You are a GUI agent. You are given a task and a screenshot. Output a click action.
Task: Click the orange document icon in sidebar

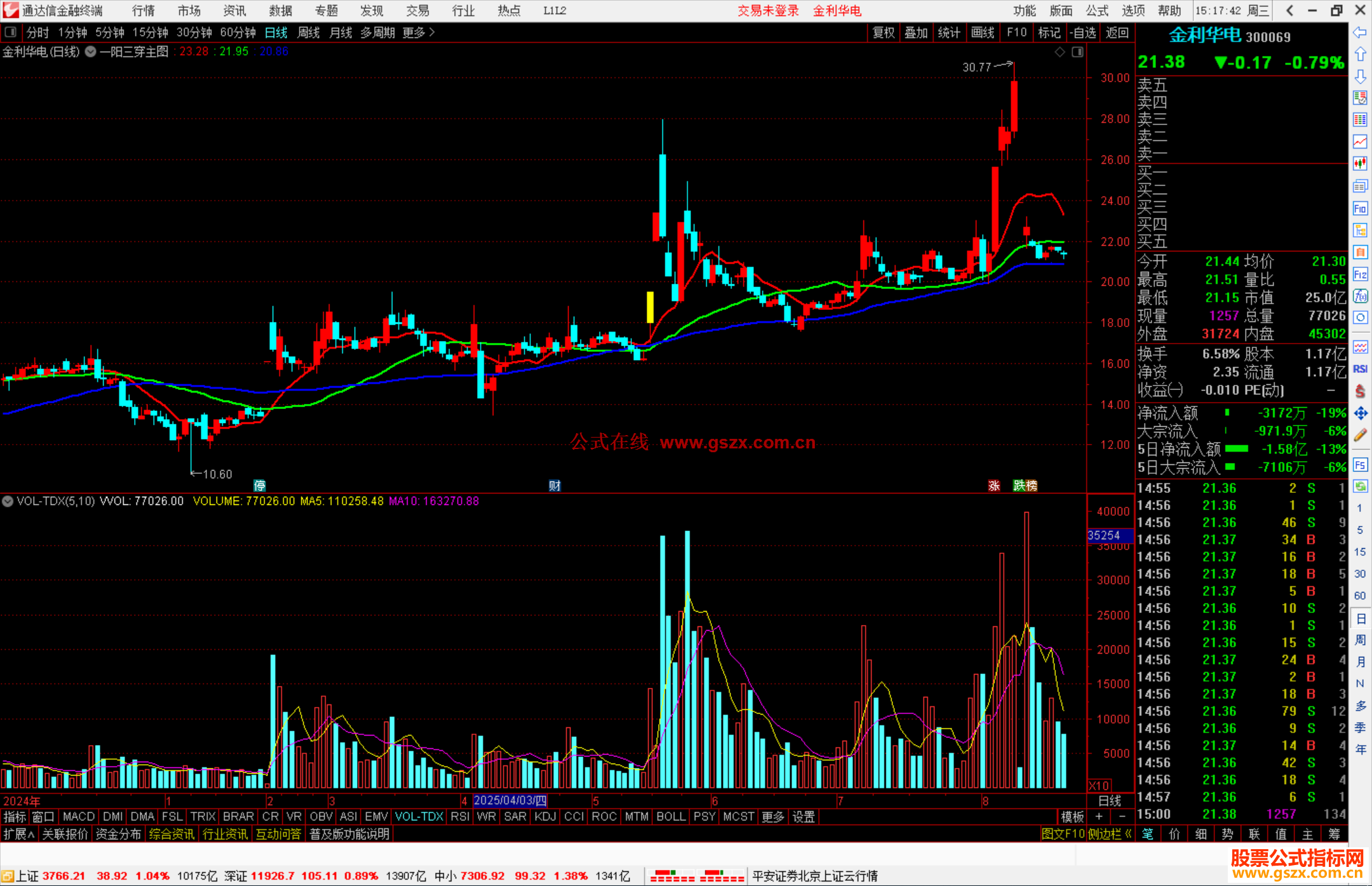[1360, 252]
